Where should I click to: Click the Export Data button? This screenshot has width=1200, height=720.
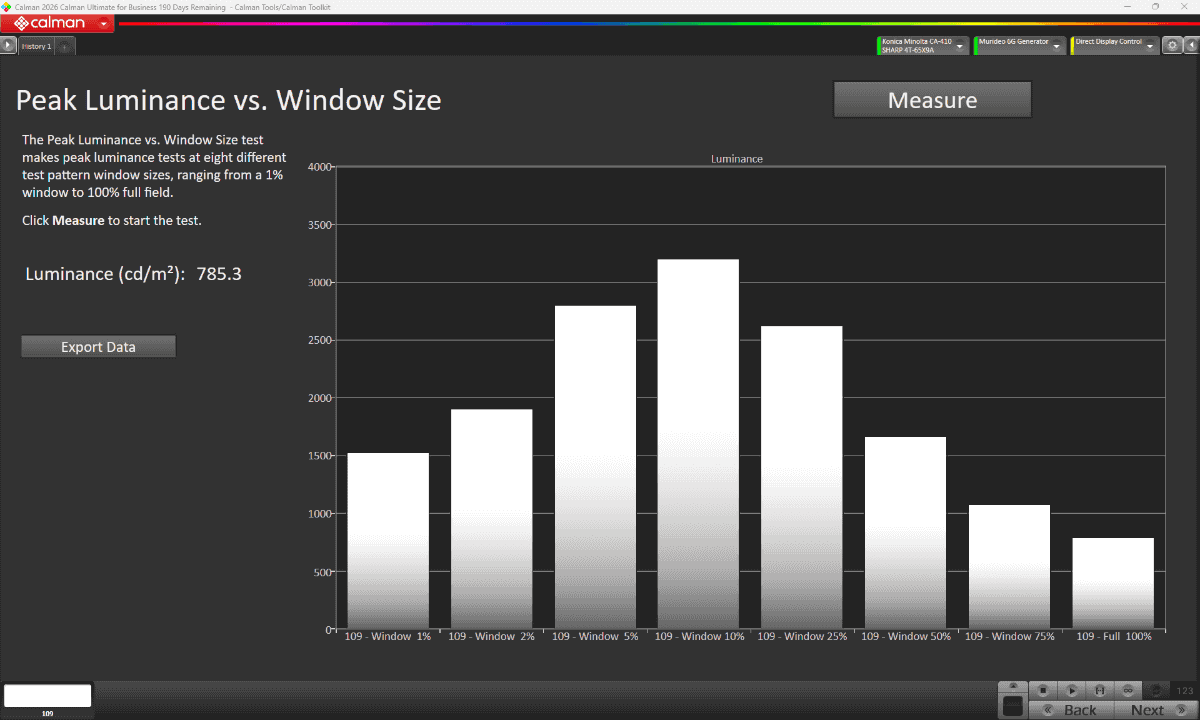[98, 347]
